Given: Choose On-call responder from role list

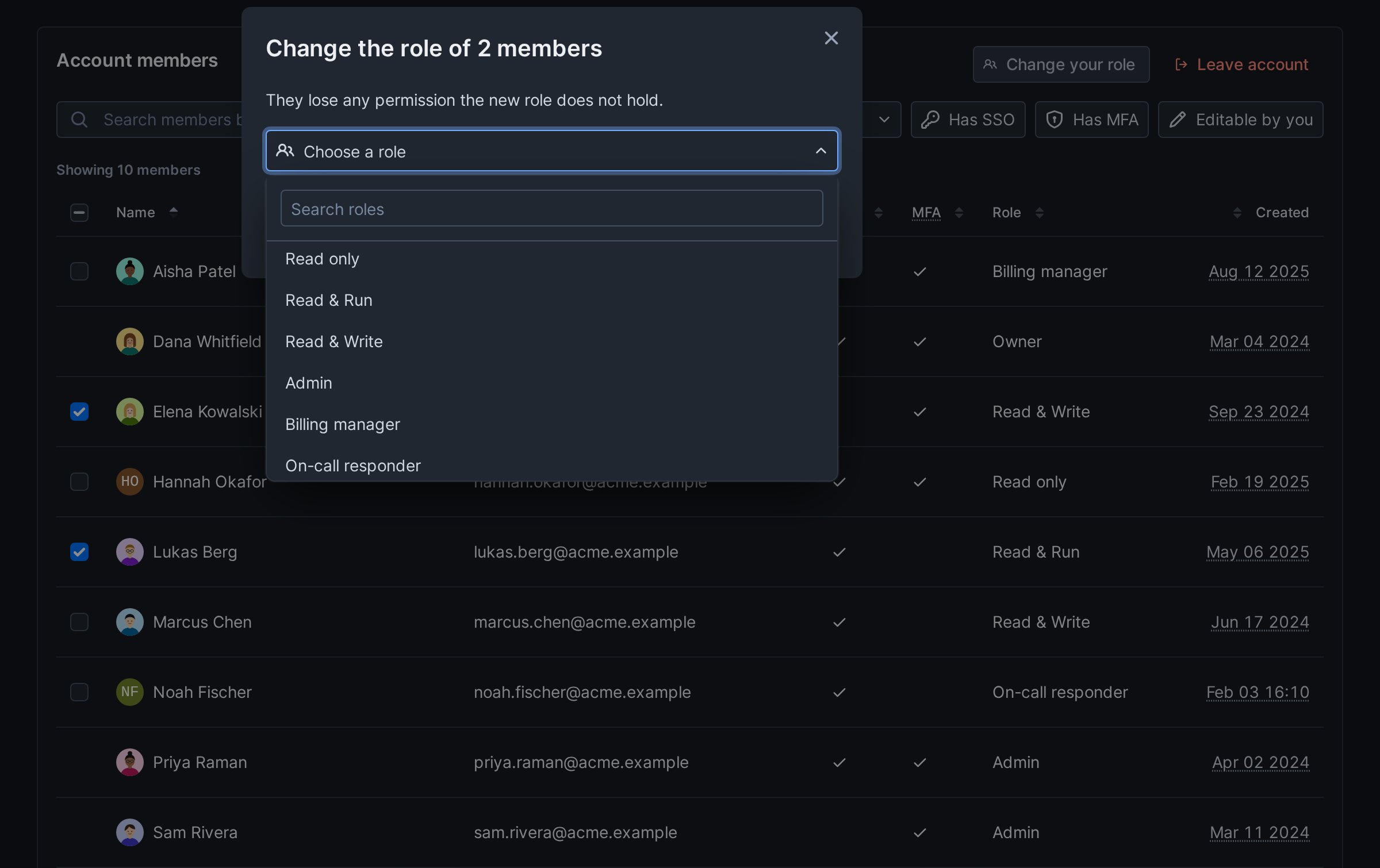Looking at the screenshot, I should coord(551,464).
